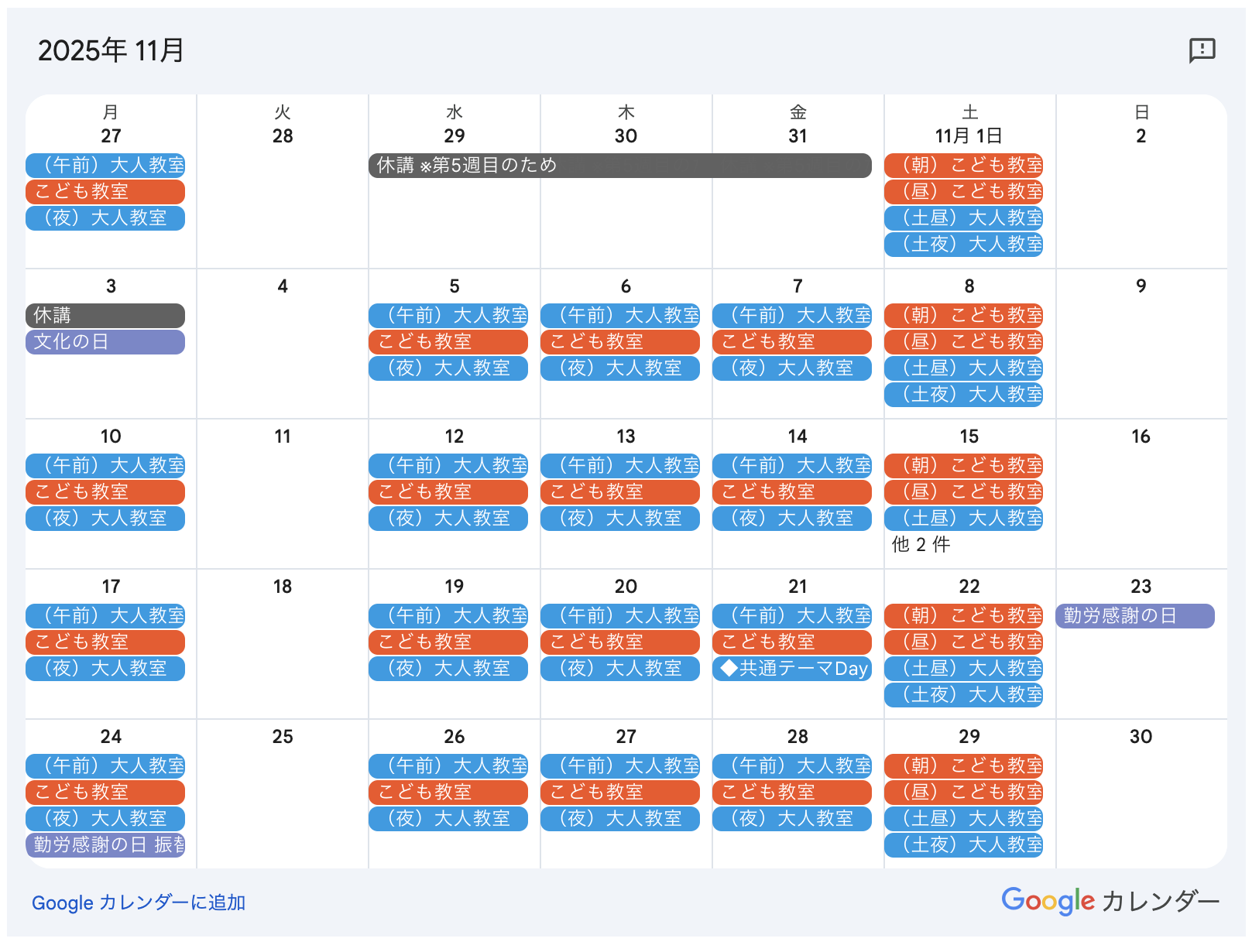Select (土夜) 大人教室 on the 29th

coord(963,845)
